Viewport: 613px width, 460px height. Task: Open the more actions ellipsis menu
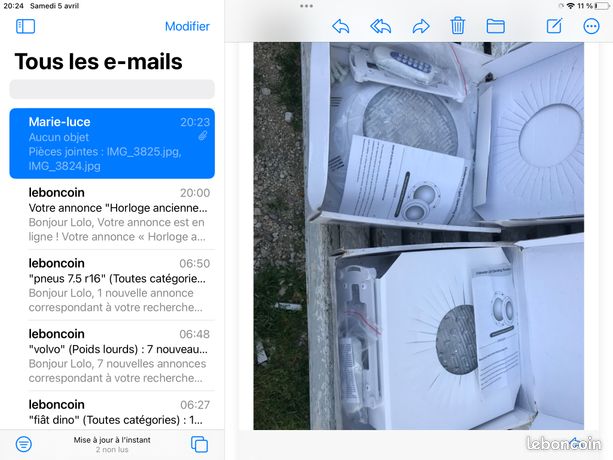pos(591,26)
